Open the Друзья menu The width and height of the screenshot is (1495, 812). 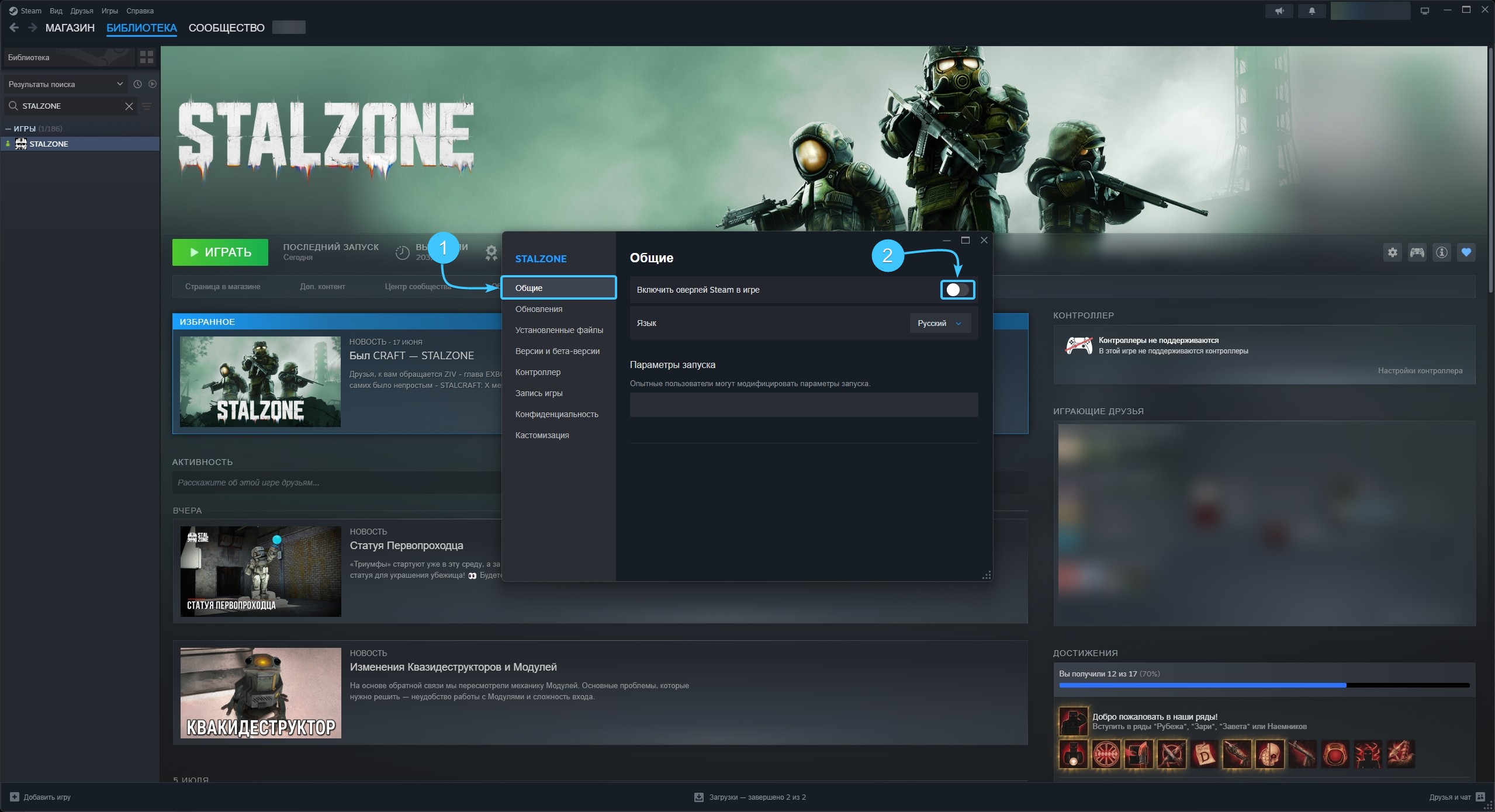point(82,11)
